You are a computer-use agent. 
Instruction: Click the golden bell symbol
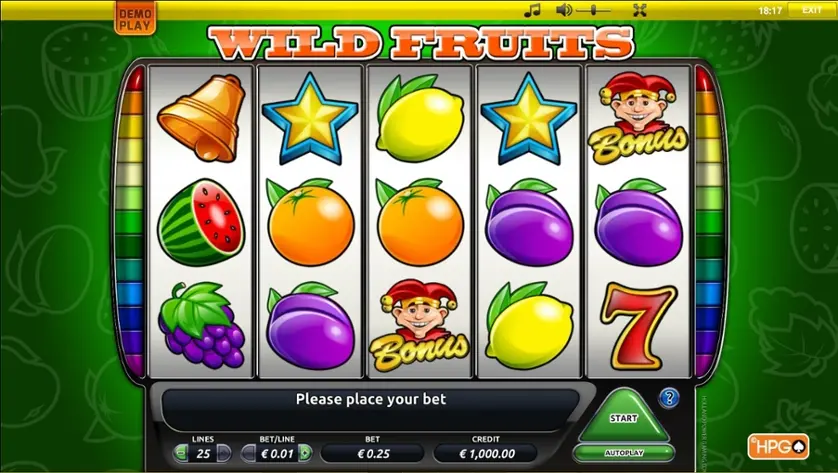click(x=201, y=118)
